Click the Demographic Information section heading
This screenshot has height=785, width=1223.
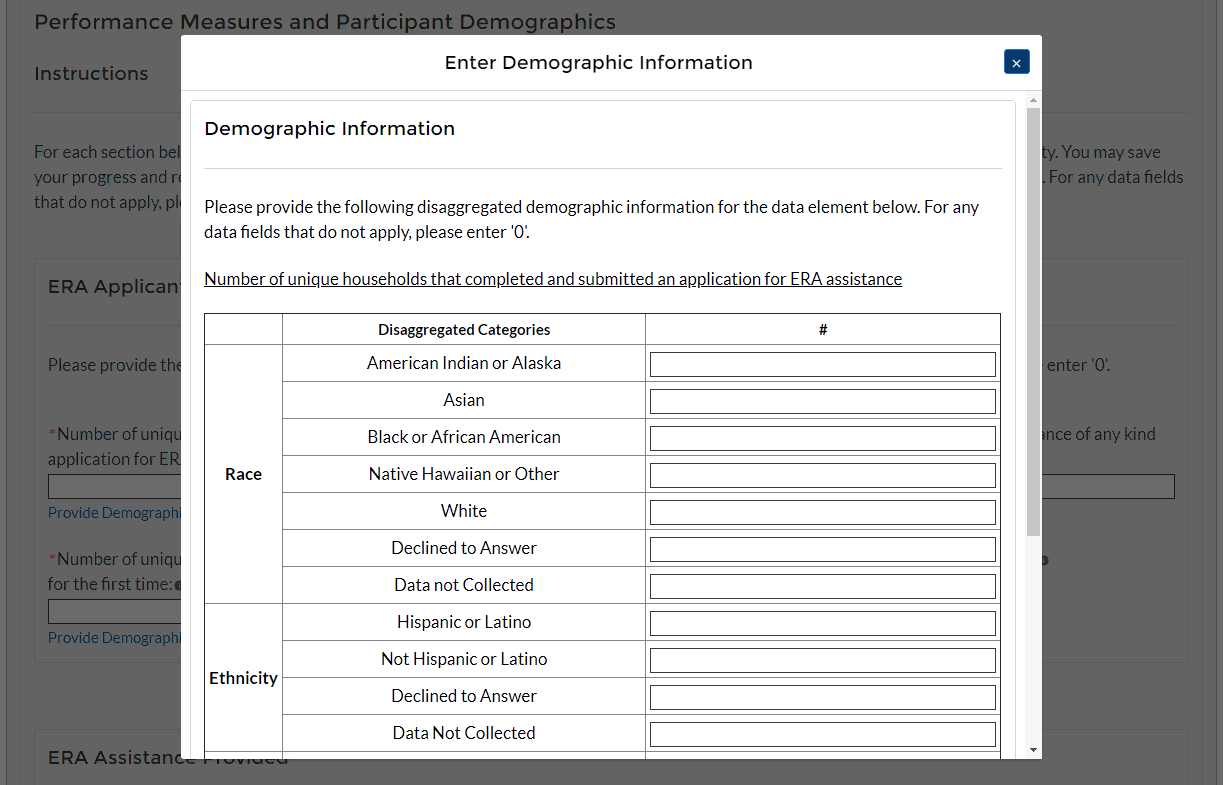tap(329, 129)
